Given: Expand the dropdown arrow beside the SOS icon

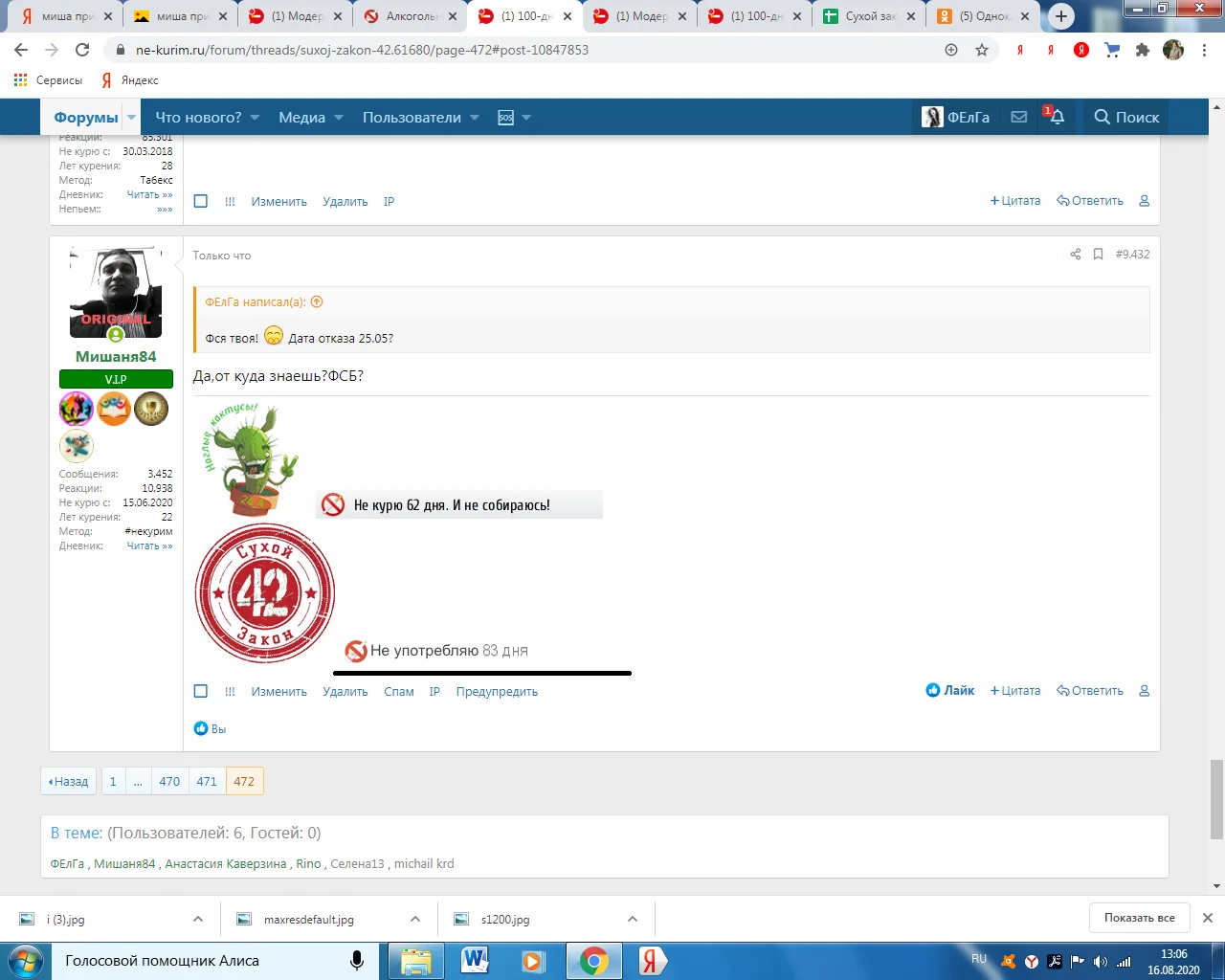Looking at the screenshot, I should pyautogui.click(x=526, y=118).
